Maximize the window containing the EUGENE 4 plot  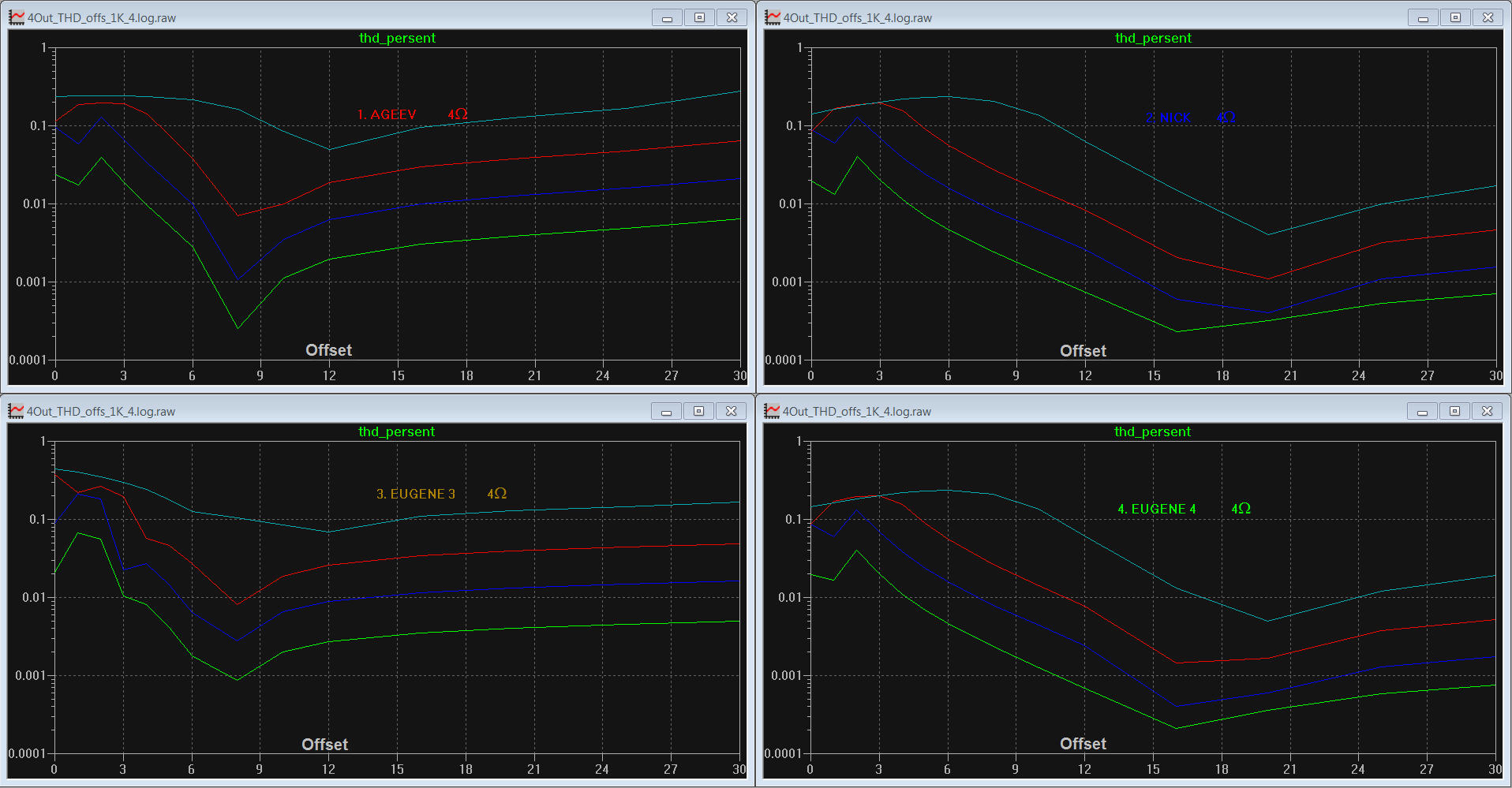1454,411
